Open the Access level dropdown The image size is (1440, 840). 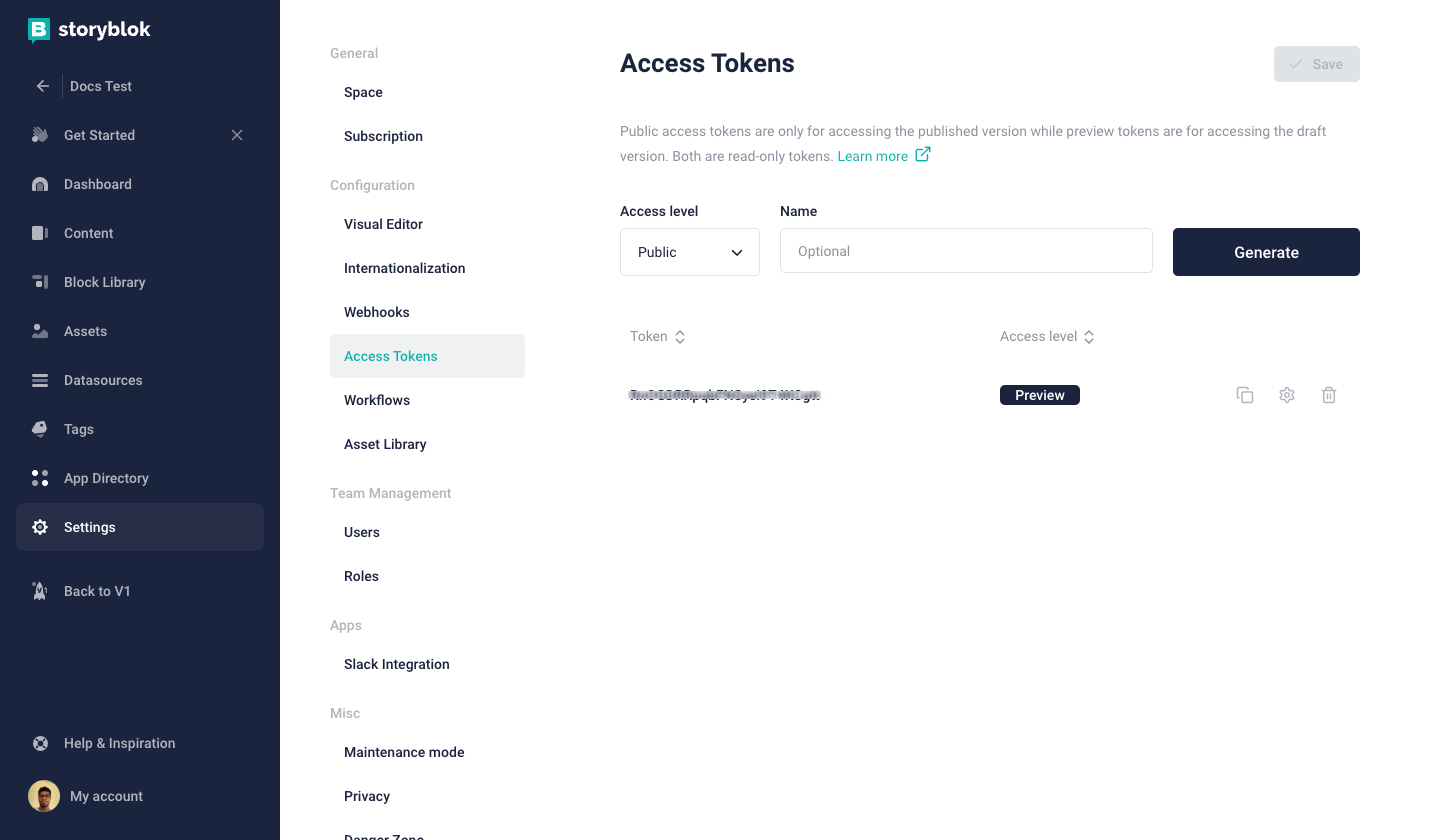(x=690, y=252)
